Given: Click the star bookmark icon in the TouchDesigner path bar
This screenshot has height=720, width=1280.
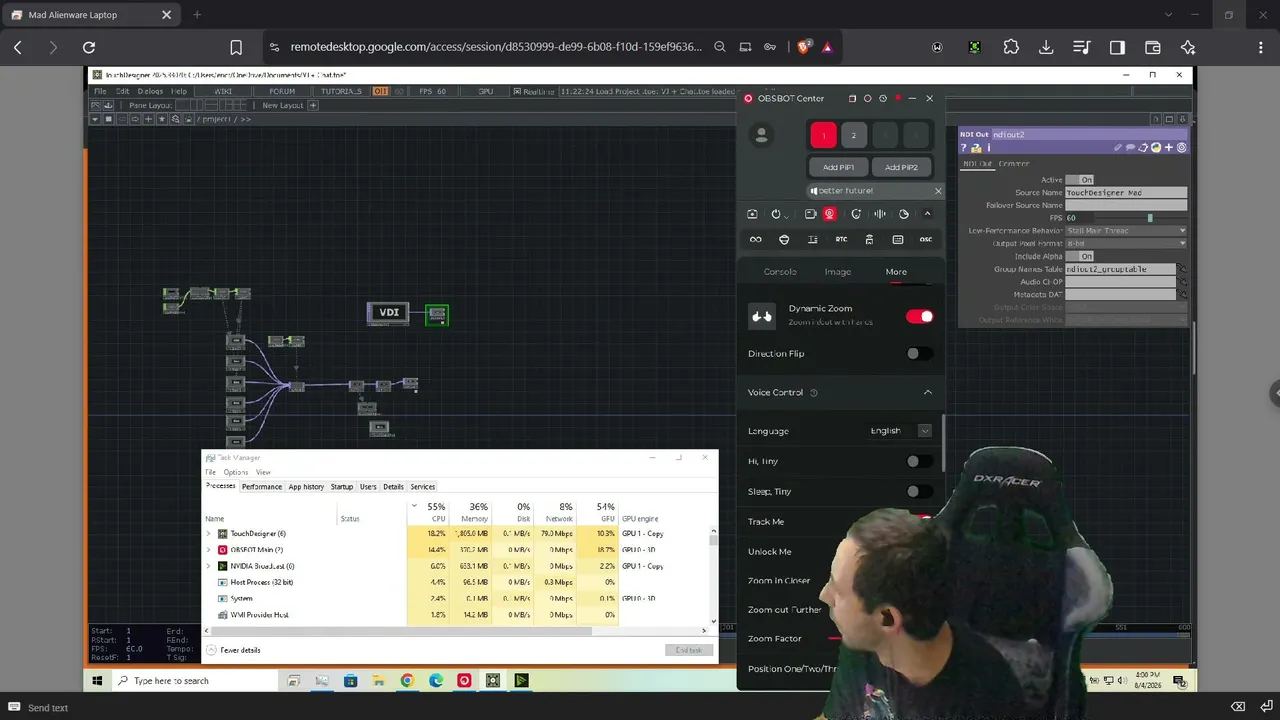Looking at the screenshot, I should coord(162,119).
